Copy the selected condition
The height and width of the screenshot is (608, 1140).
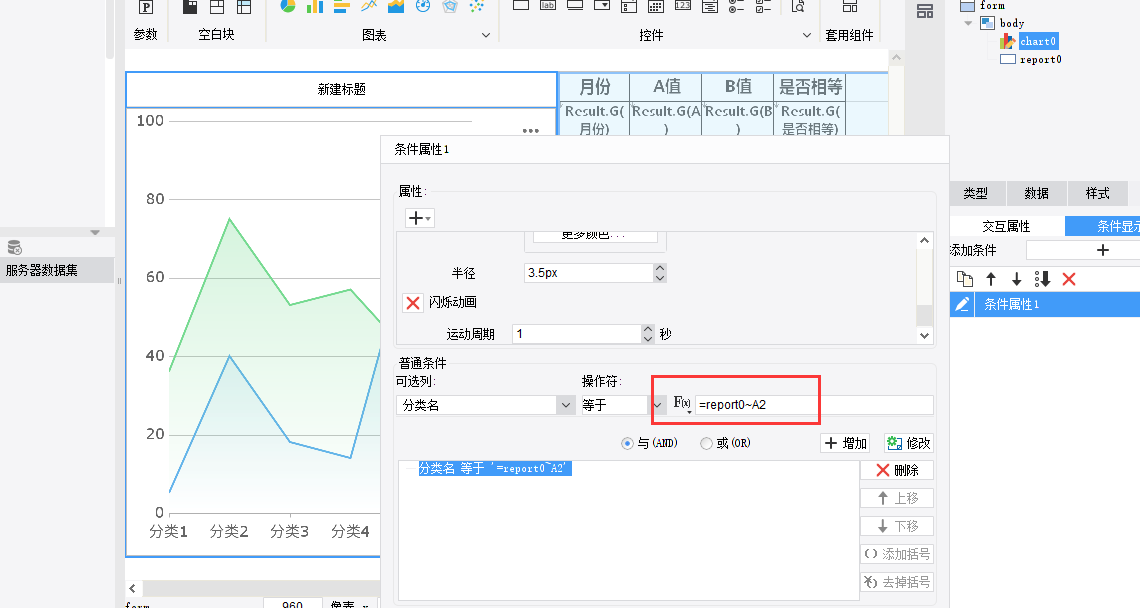pos(965,279)
